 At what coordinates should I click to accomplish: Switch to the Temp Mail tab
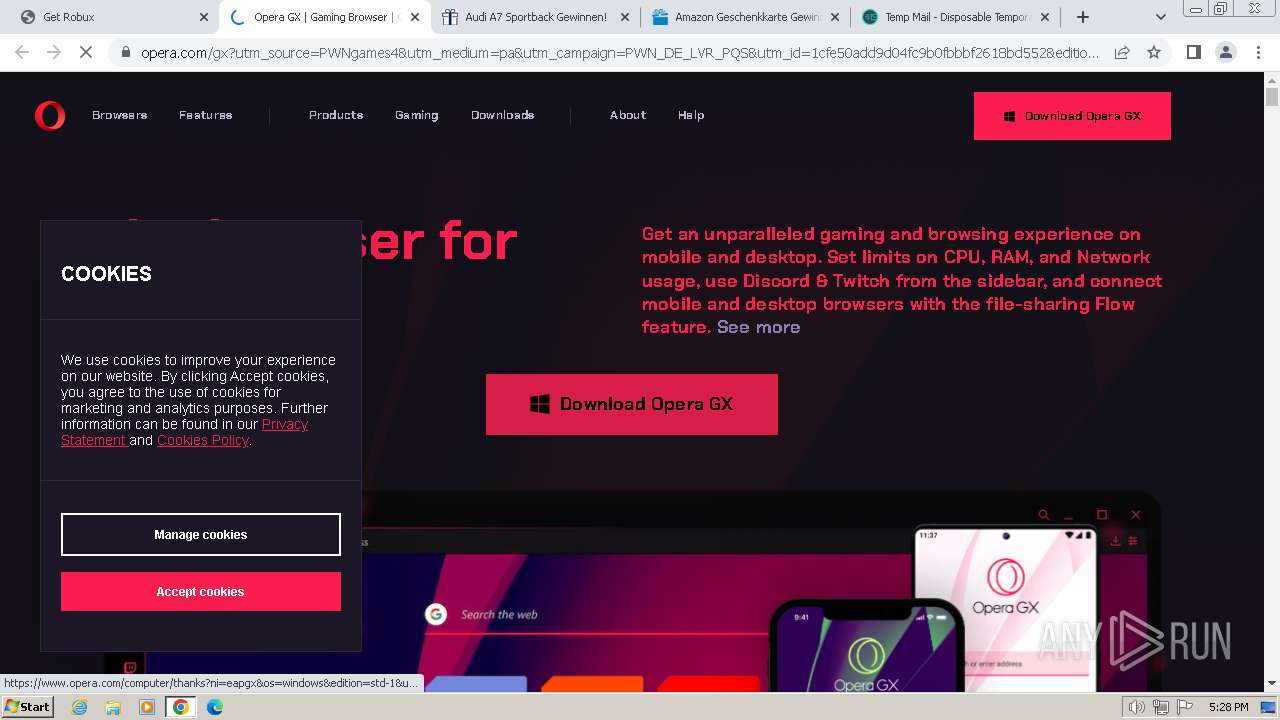956,17
